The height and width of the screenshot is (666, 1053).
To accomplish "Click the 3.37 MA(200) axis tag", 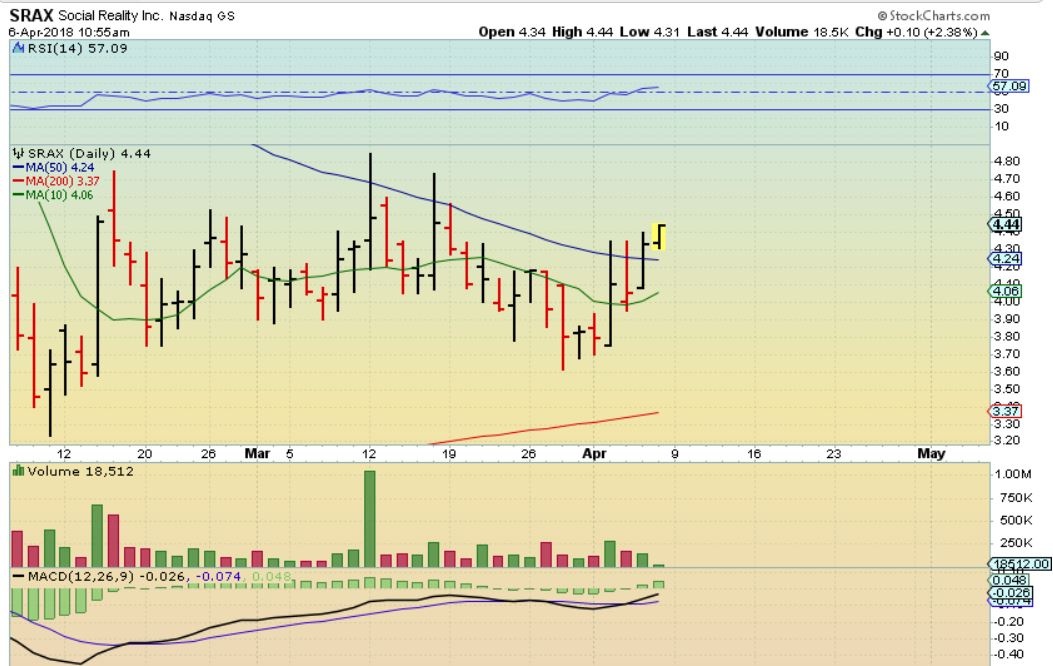I will pos(1004,411).
